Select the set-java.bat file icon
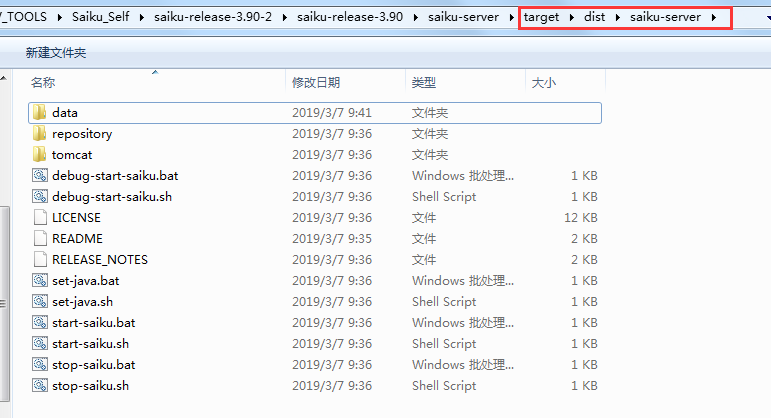 tap(40, 281)
